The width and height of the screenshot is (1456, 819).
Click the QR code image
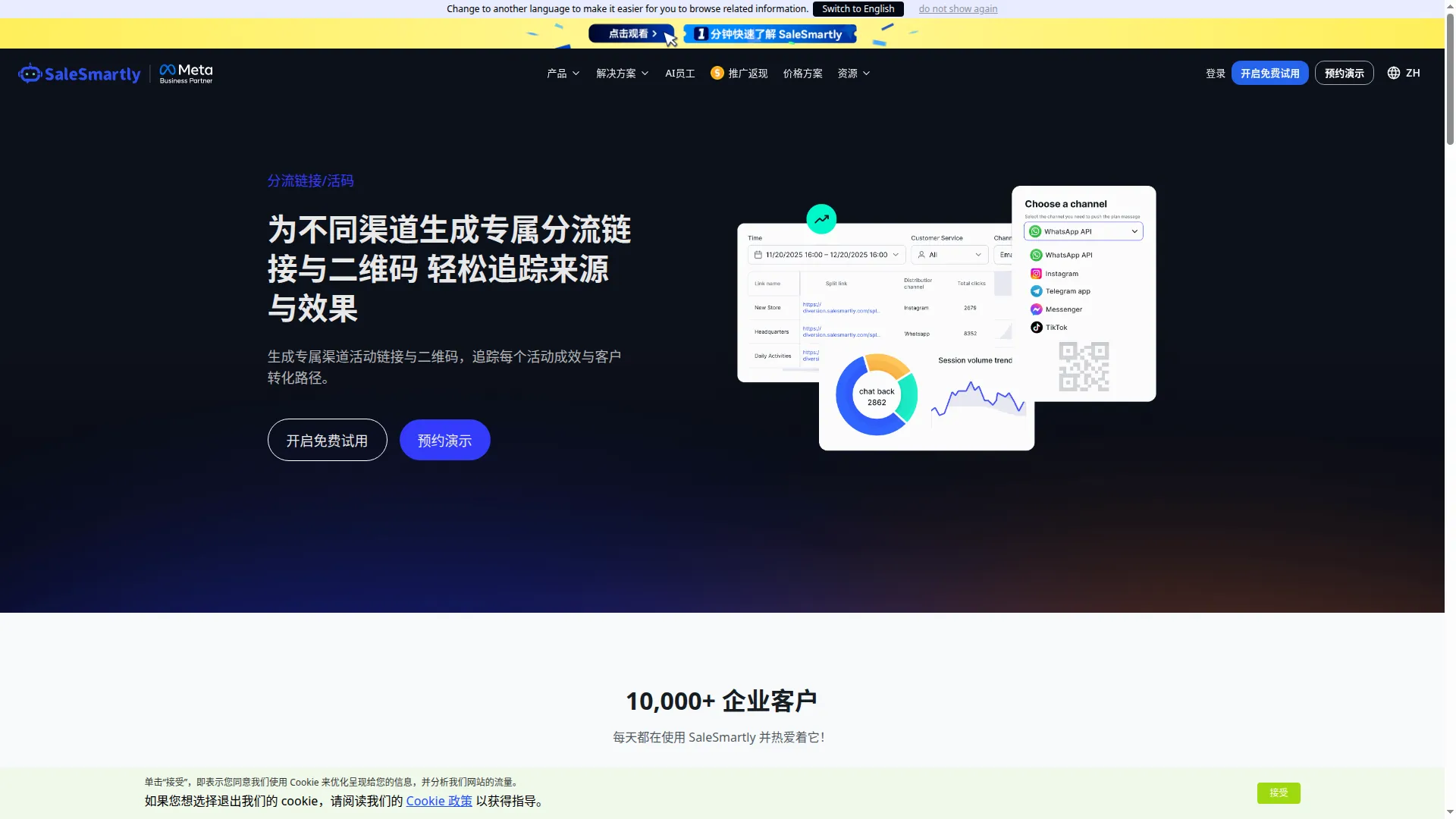coord(1084,366)
